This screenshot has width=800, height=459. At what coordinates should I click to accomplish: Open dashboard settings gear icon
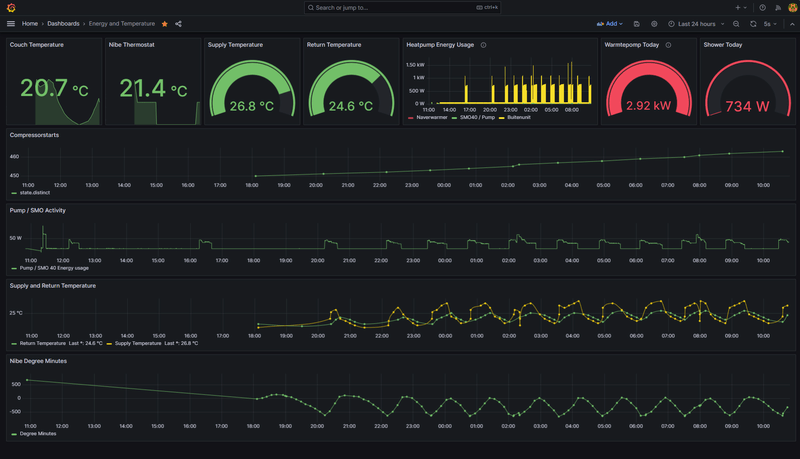coord(654,24)
